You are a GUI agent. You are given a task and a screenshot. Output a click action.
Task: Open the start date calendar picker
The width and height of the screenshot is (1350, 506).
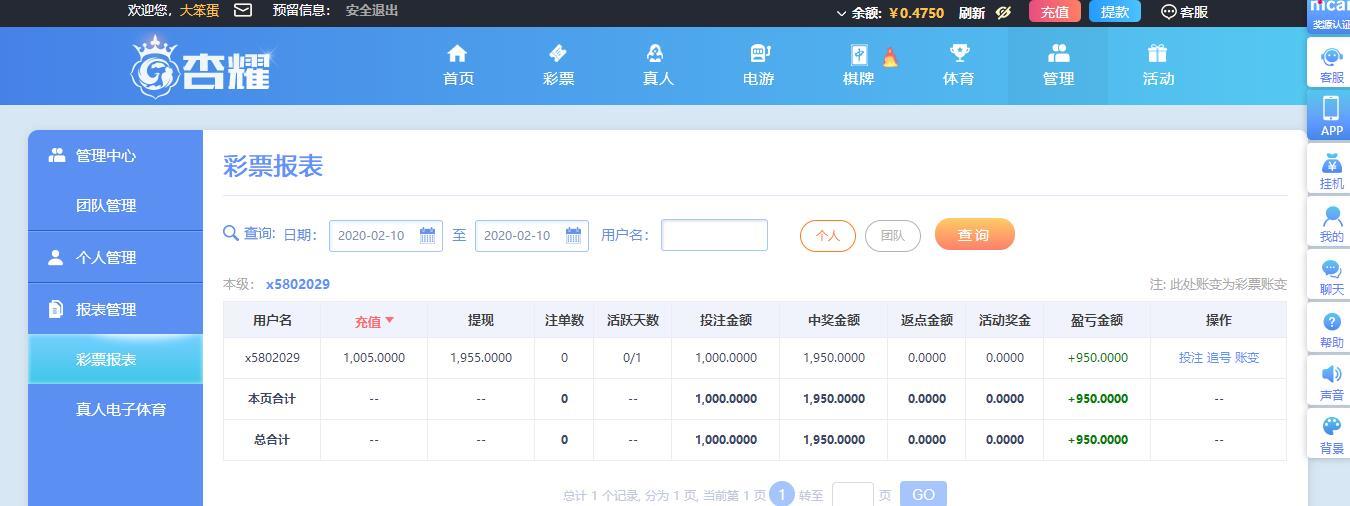click(x=427, y=236)
